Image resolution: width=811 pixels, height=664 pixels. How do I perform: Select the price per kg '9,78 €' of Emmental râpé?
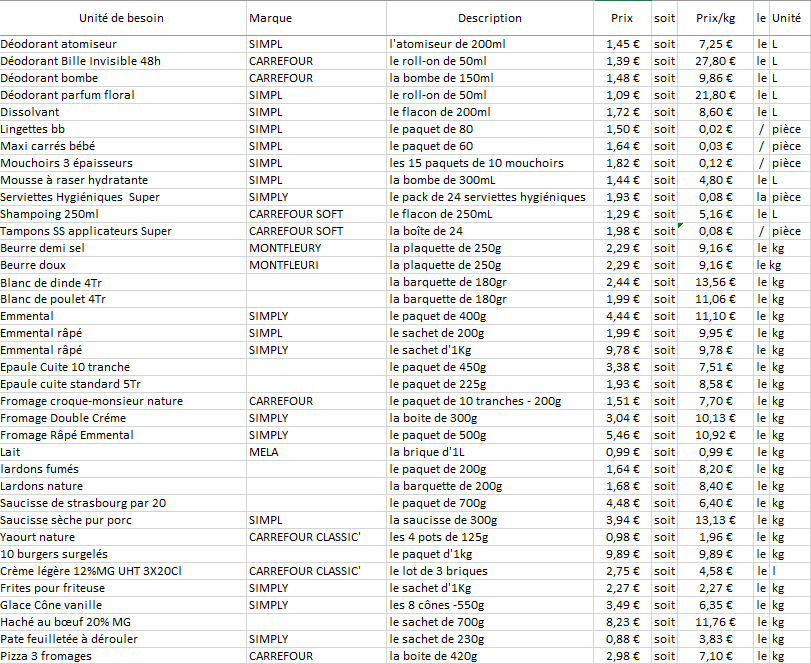click(x=715, y=351)
